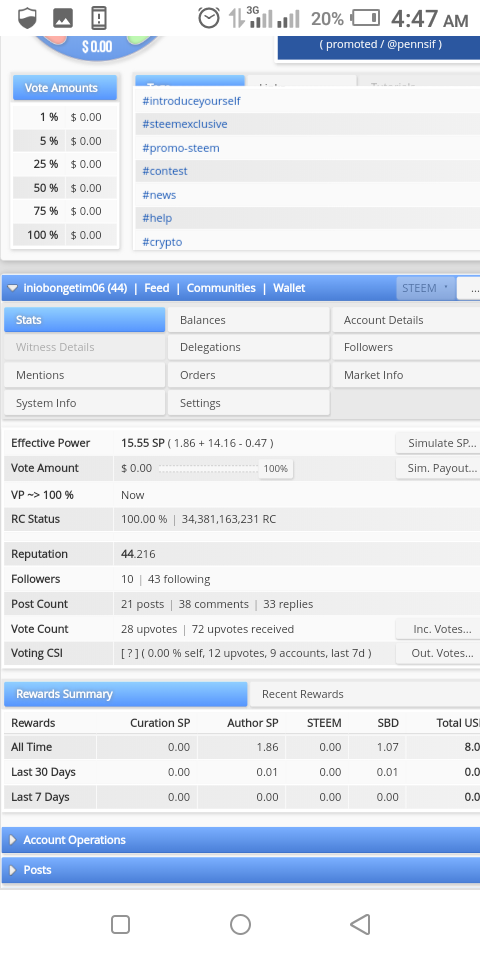Switch to the Balances tab
Viewport: 480px width, 960px height.
248,320
